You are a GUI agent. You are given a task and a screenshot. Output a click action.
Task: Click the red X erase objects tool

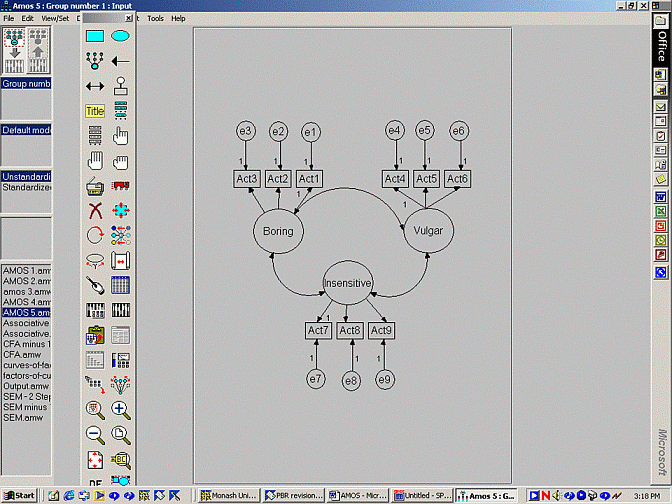click(95, 210)
